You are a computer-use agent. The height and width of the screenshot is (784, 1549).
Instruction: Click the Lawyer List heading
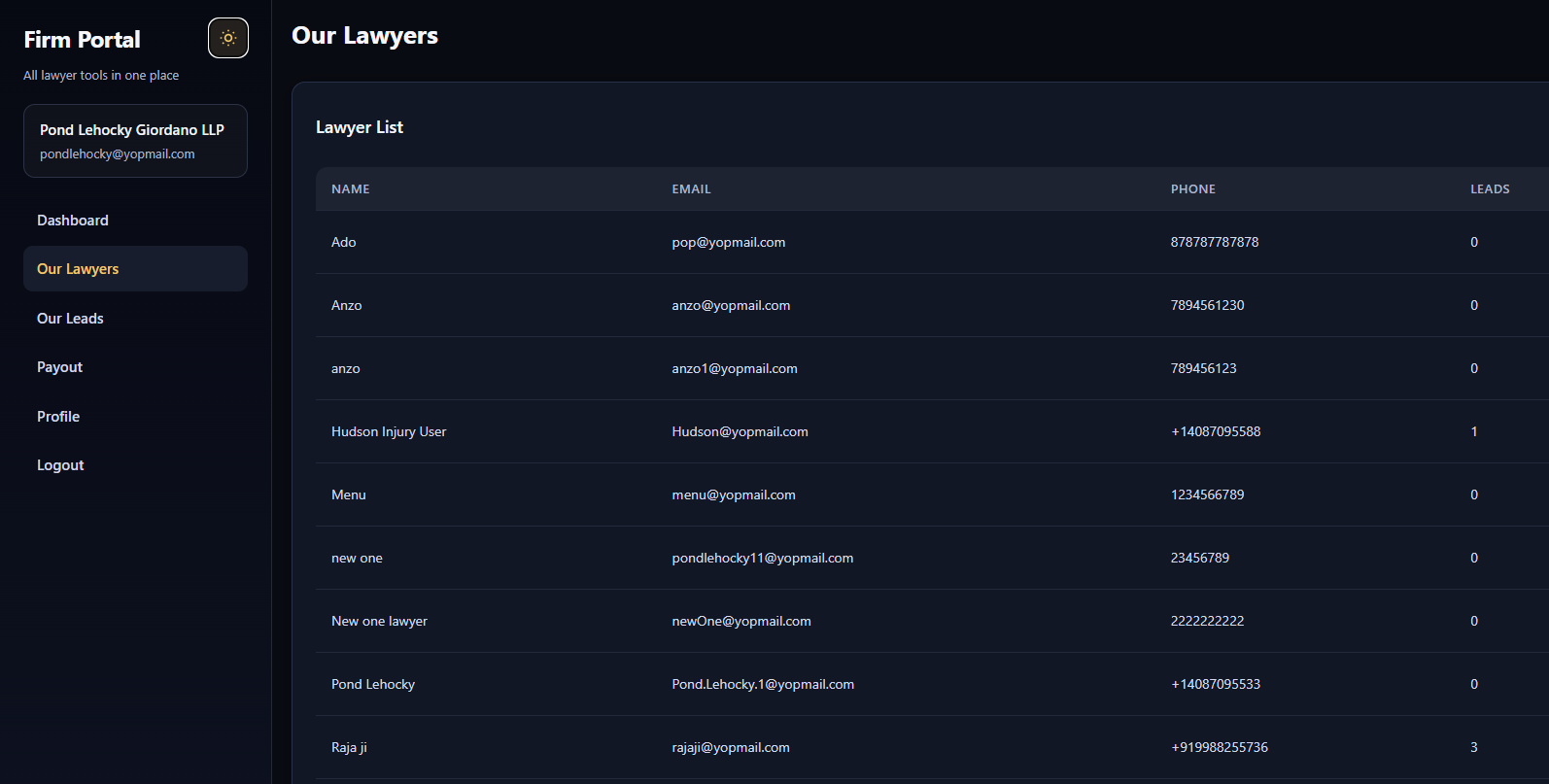(x=360, y=127)
